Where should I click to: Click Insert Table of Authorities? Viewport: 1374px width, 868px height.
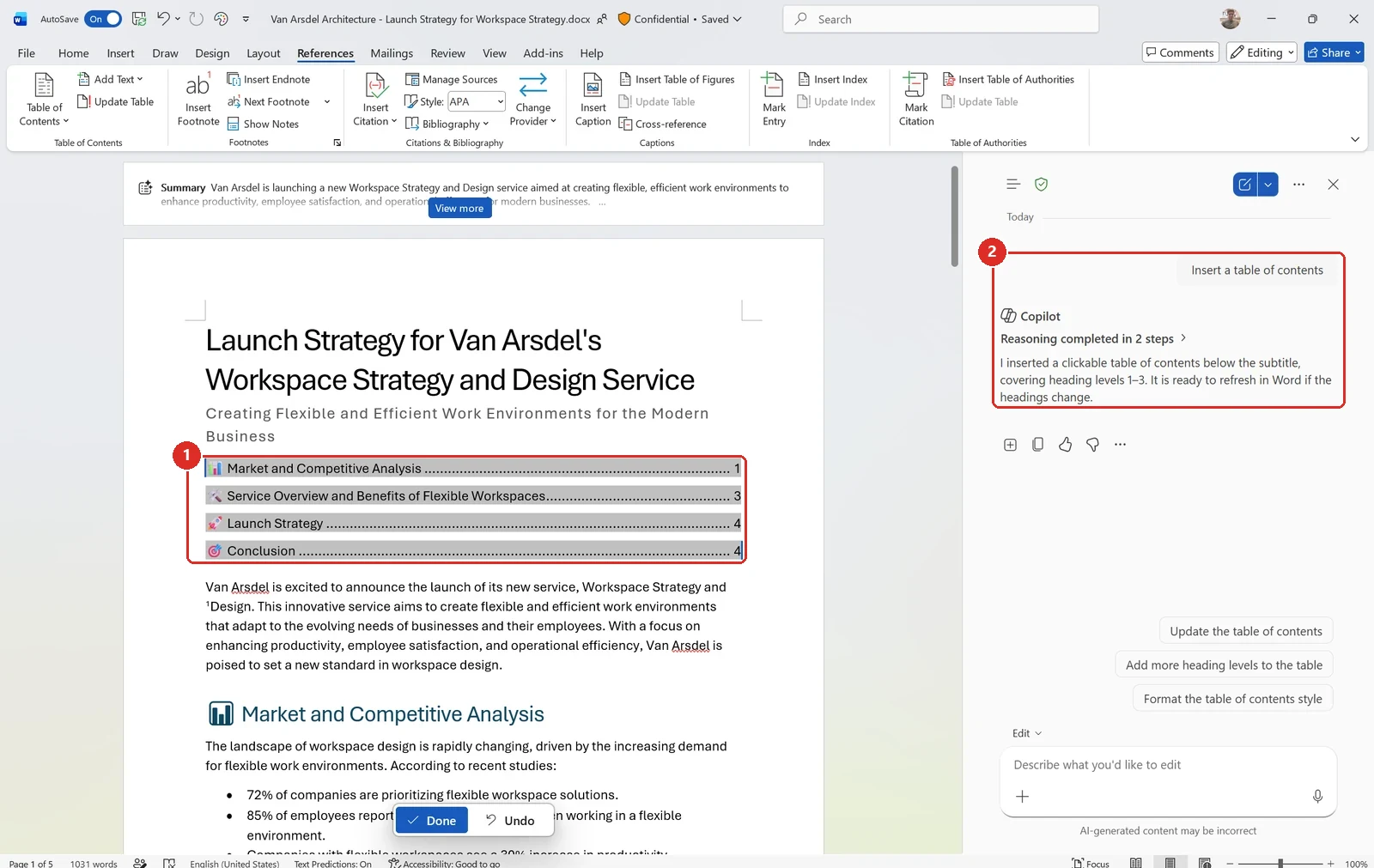1008,79
